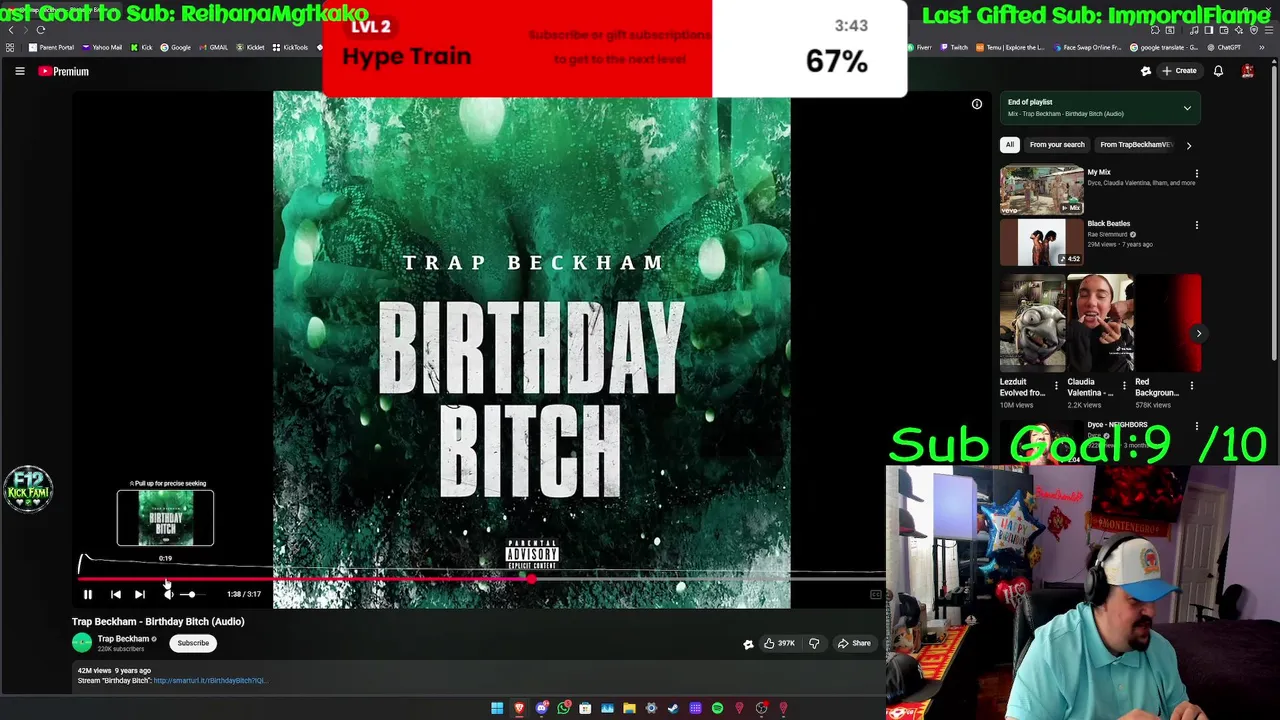The width and height of the screenshot is (1280, 720).
Task: Open the My Mix thumbnail
Action: pos(1041,190)
